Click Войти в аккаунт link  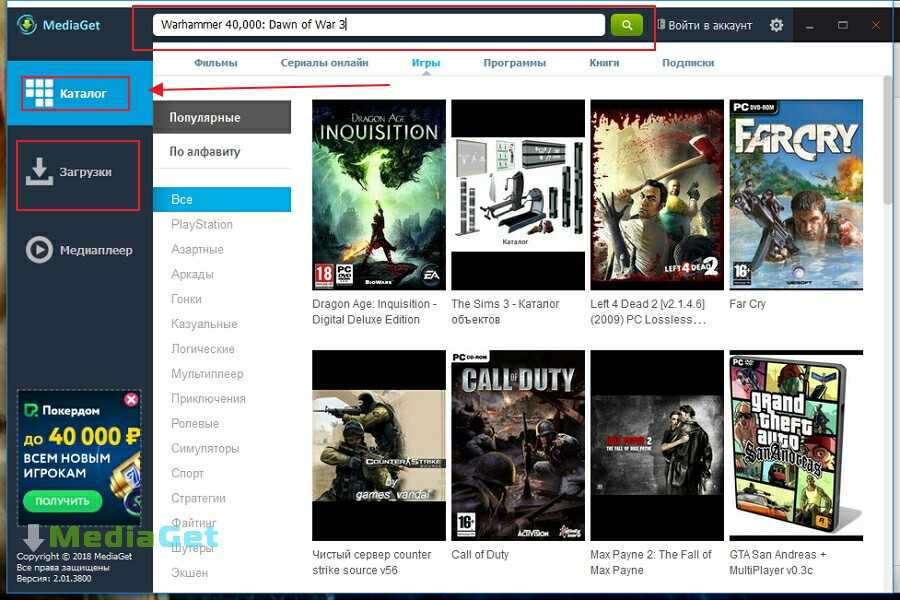(x=705, y=25)
